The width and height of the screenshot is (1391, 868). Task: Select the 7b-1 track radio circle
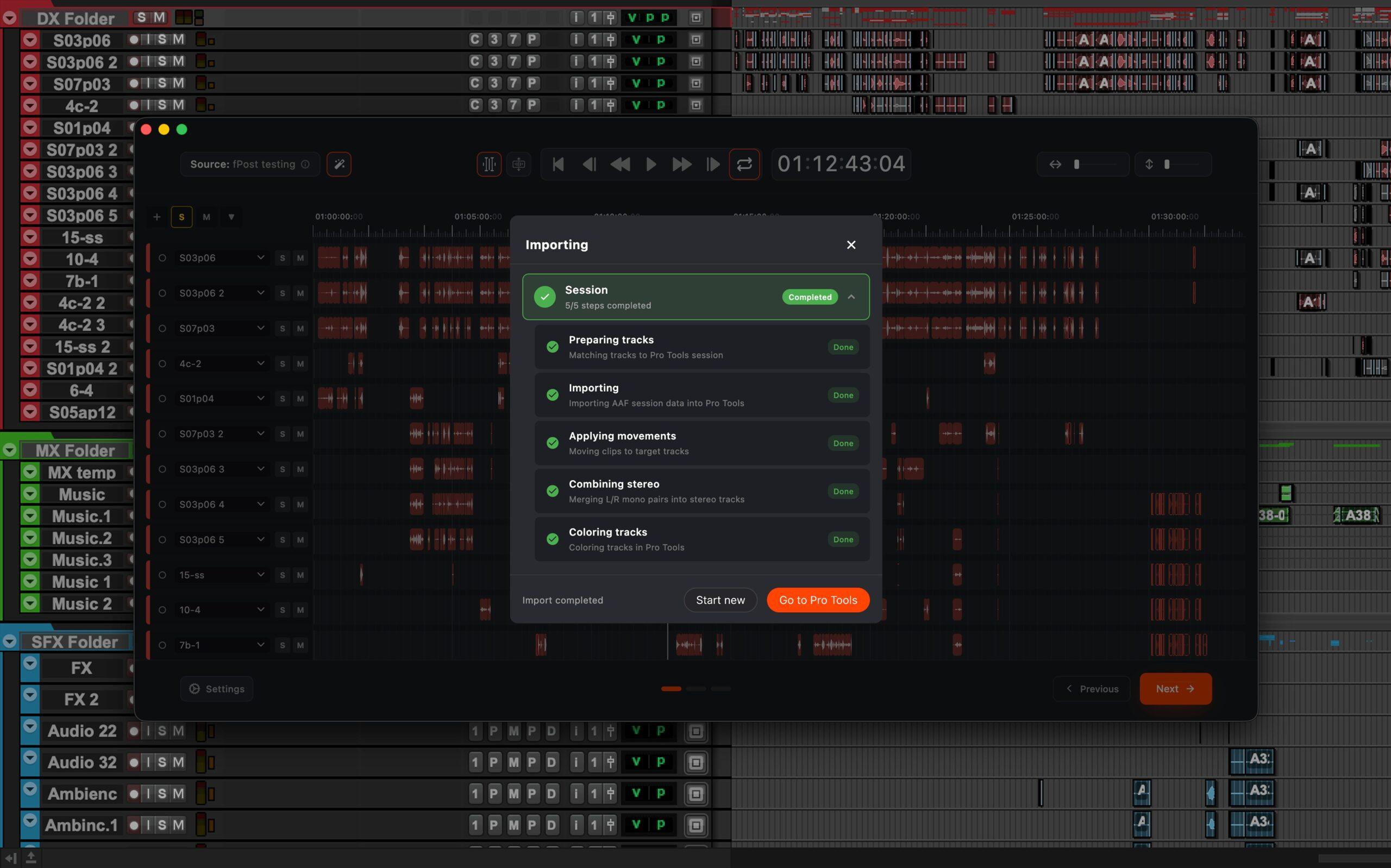pos(162,645)
